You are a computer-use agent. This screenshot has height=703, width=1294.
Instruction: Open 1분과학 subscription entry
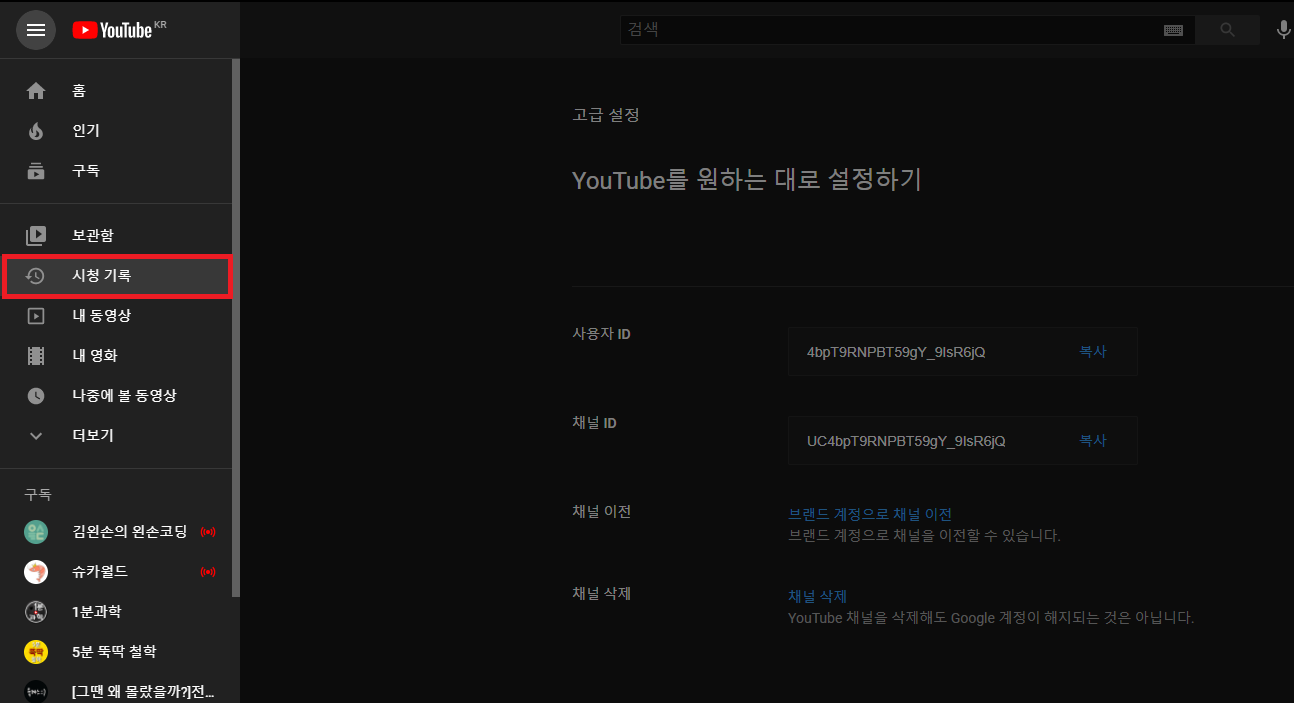117,612
